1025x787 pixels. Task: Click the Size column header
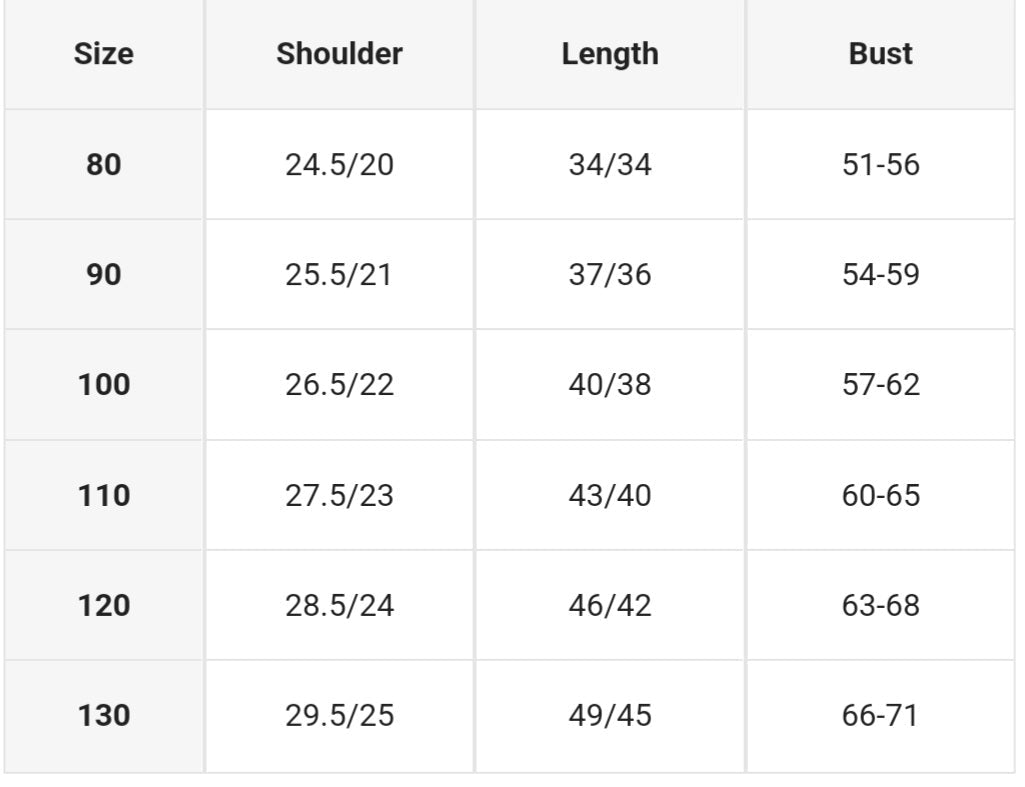pos(103,54)
